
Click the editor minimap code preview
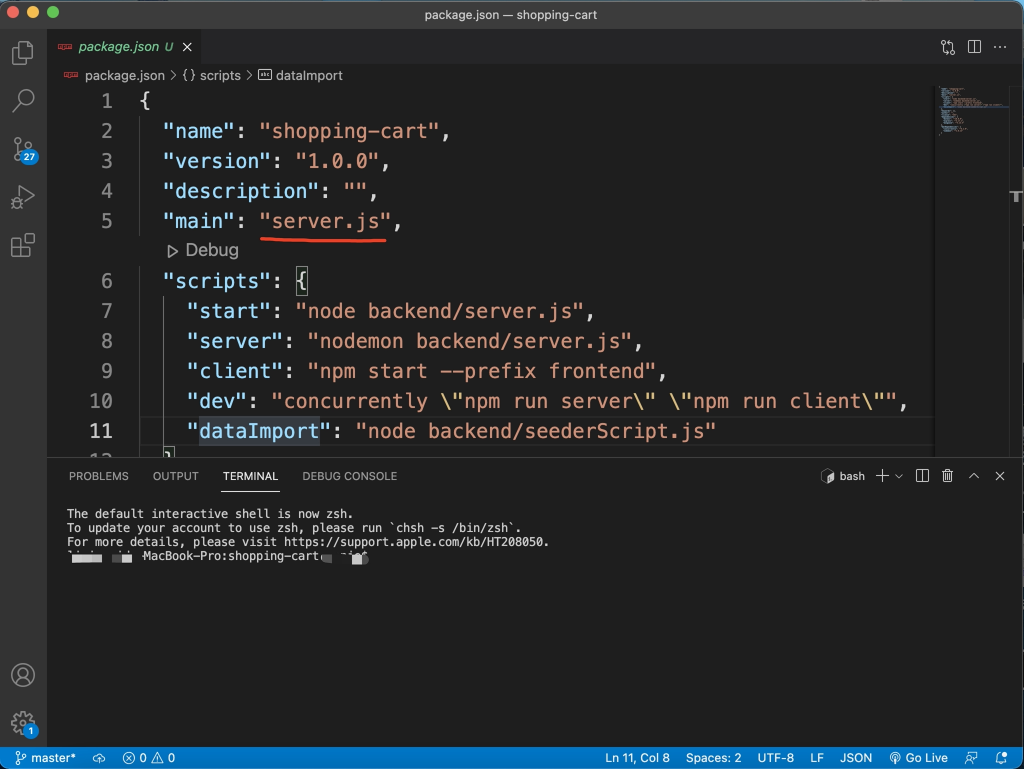tap(971, 111)
